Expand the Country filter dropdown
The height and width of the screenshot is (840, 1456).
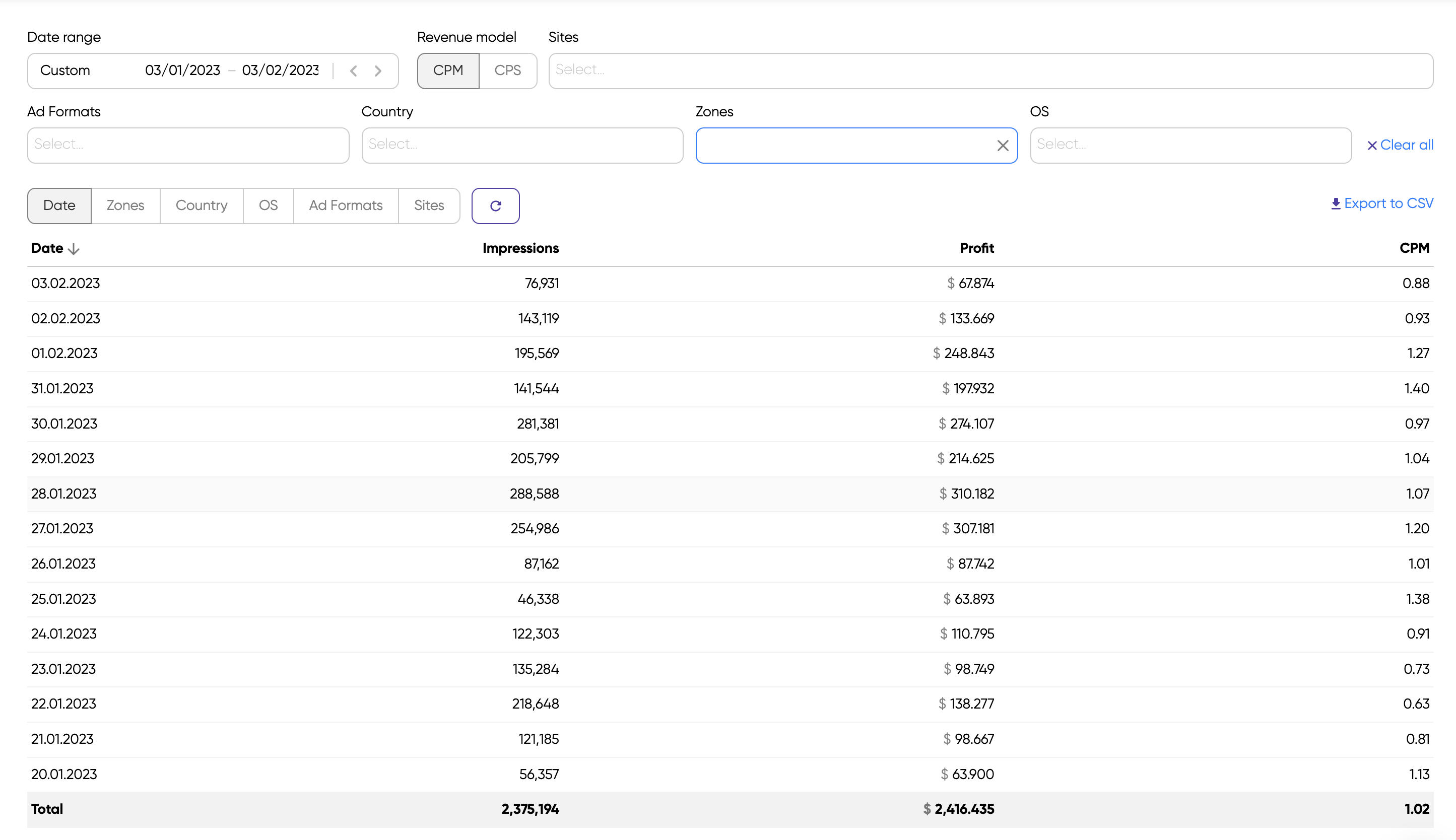click(521, 145)
